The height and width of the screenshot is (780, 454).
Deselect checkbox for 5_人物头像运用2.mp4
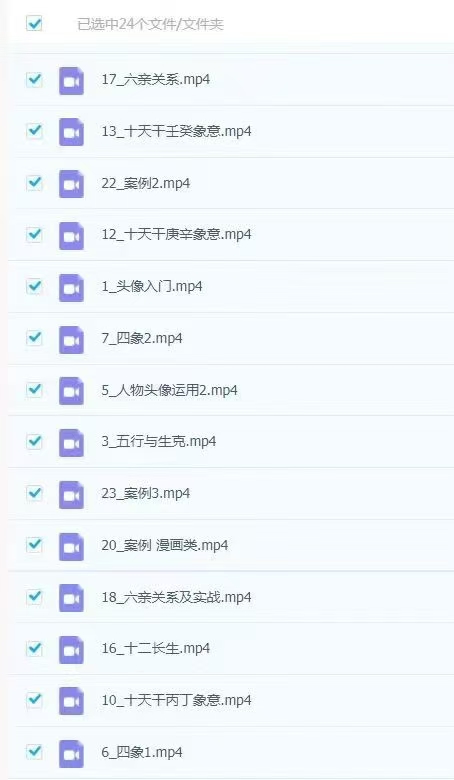[x=34, y=389]
